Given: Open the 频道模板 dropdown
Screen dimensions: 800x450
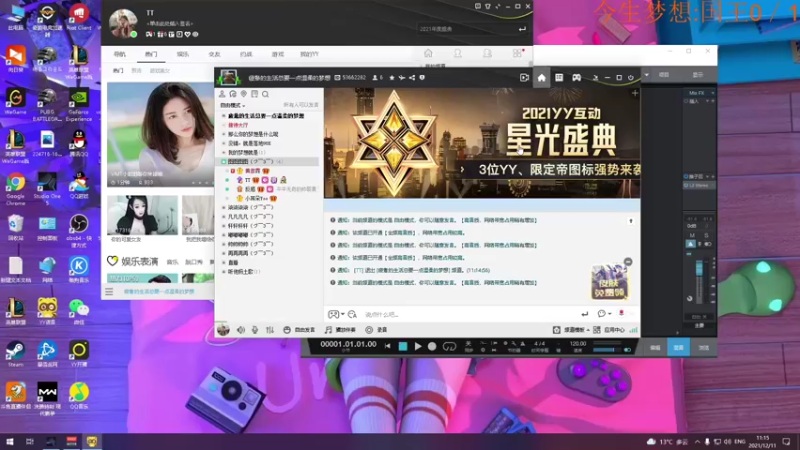Looking at the screenshot, I should click(571, 330).
